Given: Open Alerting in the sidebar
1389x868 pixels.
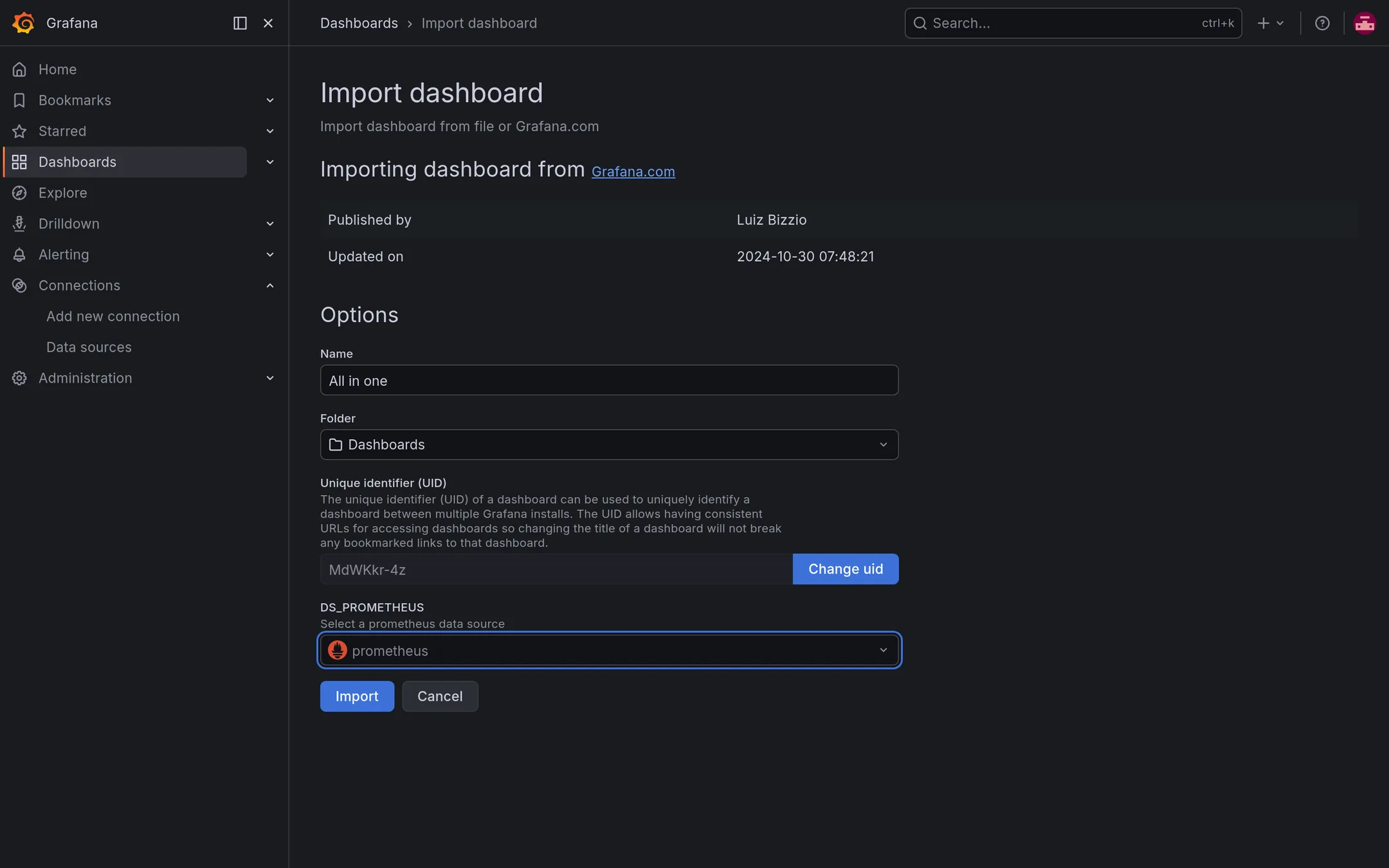Looking at the screenshot, I should pyautogui.click(x=64, y=255).
